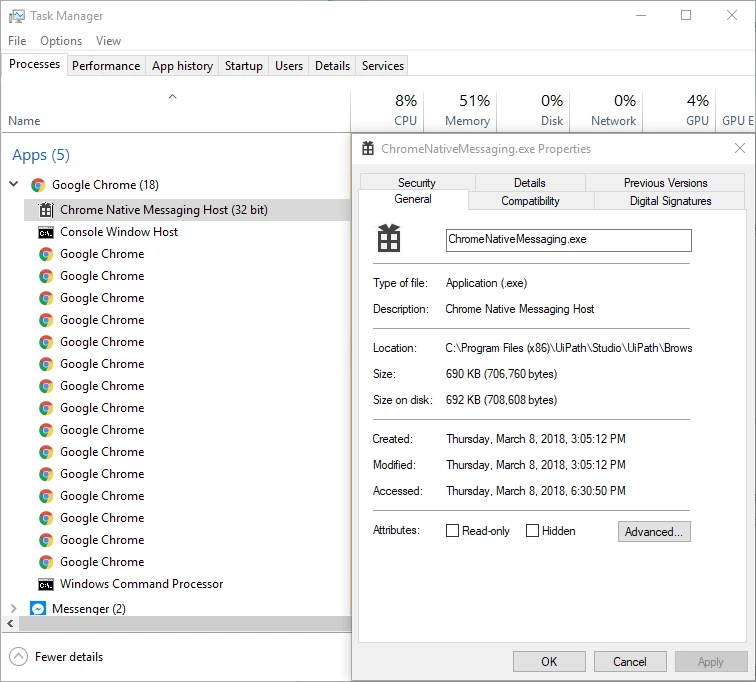Click the Chrome Native Messaging Host process icon
The height and width of the screenshot is (682, 756).
[x=46, y=210]
